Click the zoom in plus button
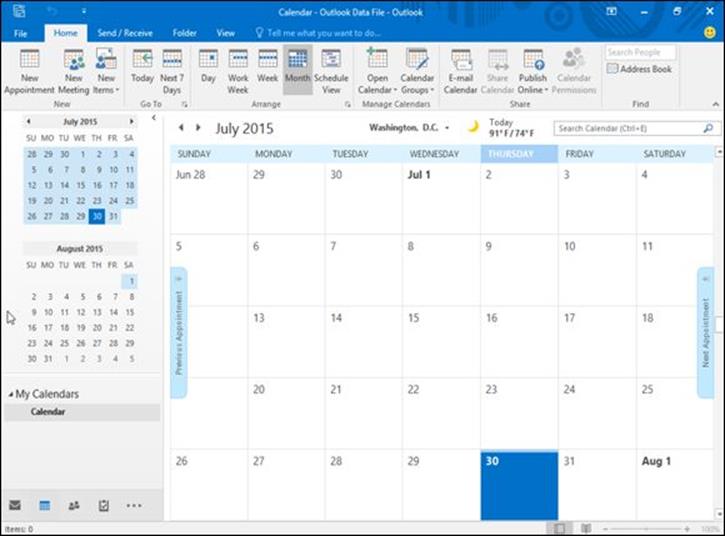Screen dimensions: 725x536 pos(688,528)
